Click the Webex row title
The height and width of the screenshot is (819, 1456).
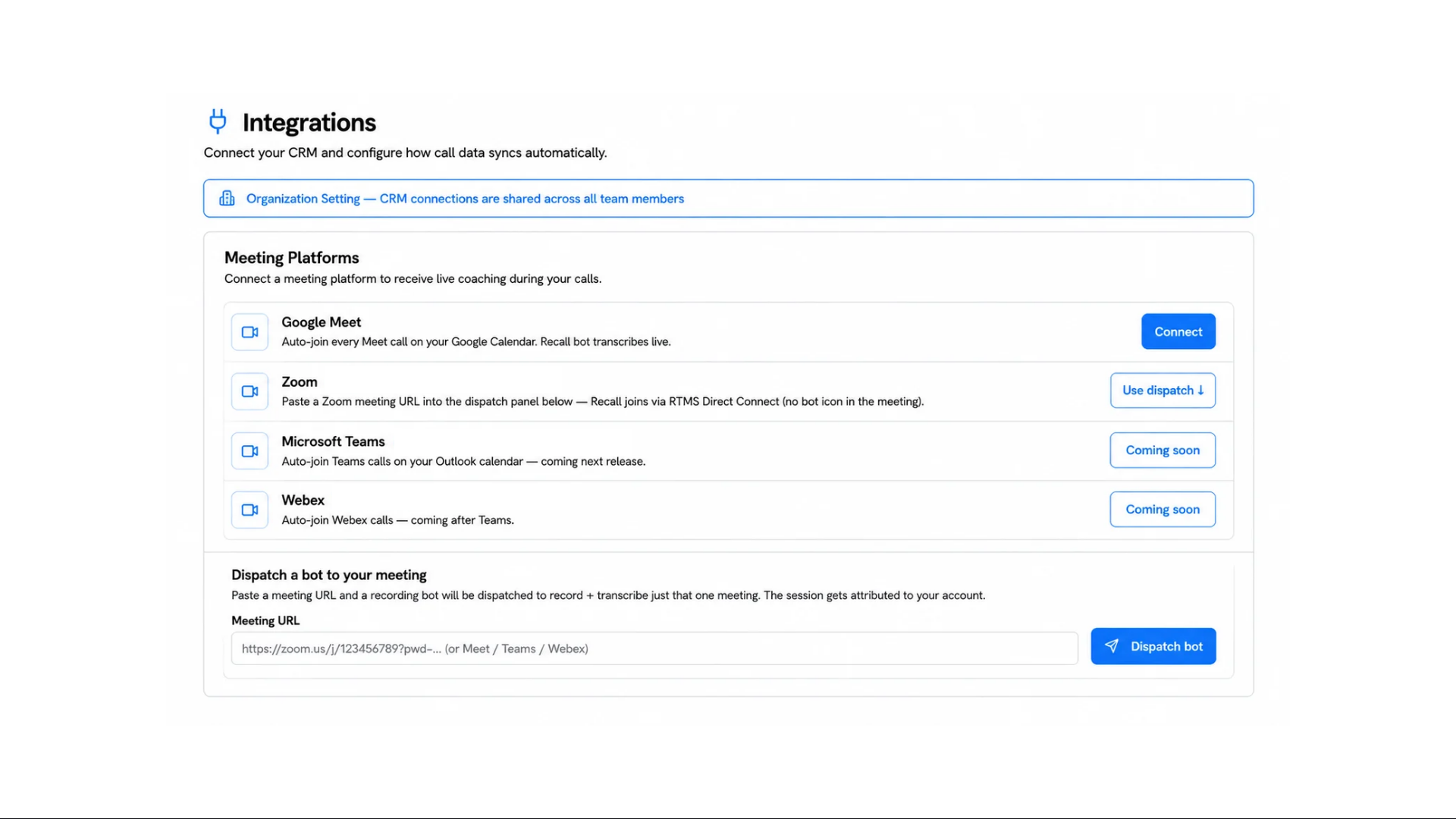pos(303,500)
